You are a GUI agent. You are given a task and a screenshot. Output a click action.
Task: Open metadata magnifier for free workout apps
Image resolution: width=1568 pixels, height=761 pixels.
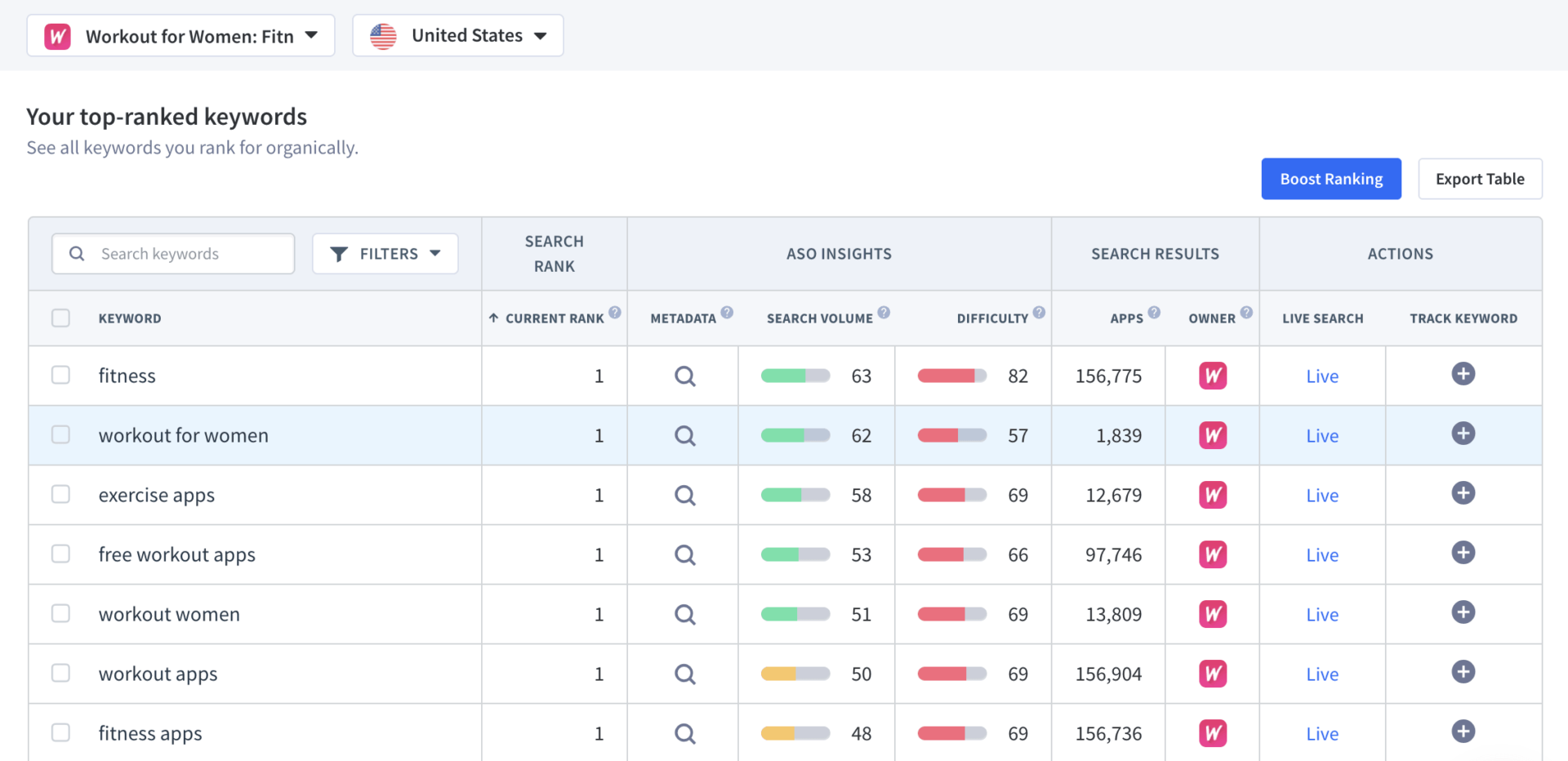click(x=684, y=555)
